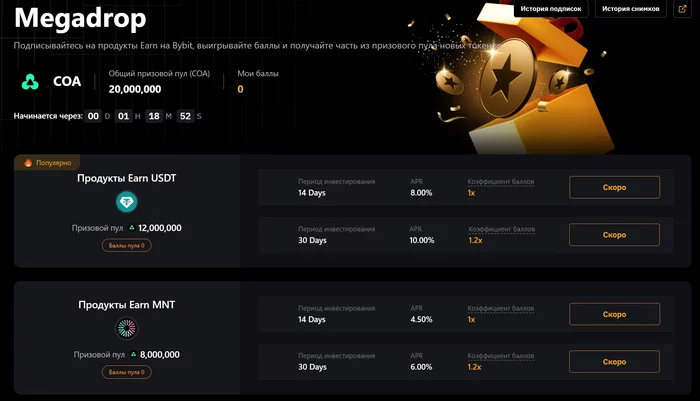Click the green COA token logo
The height and width of the screenshot is (401, 700).
point(30,82)
